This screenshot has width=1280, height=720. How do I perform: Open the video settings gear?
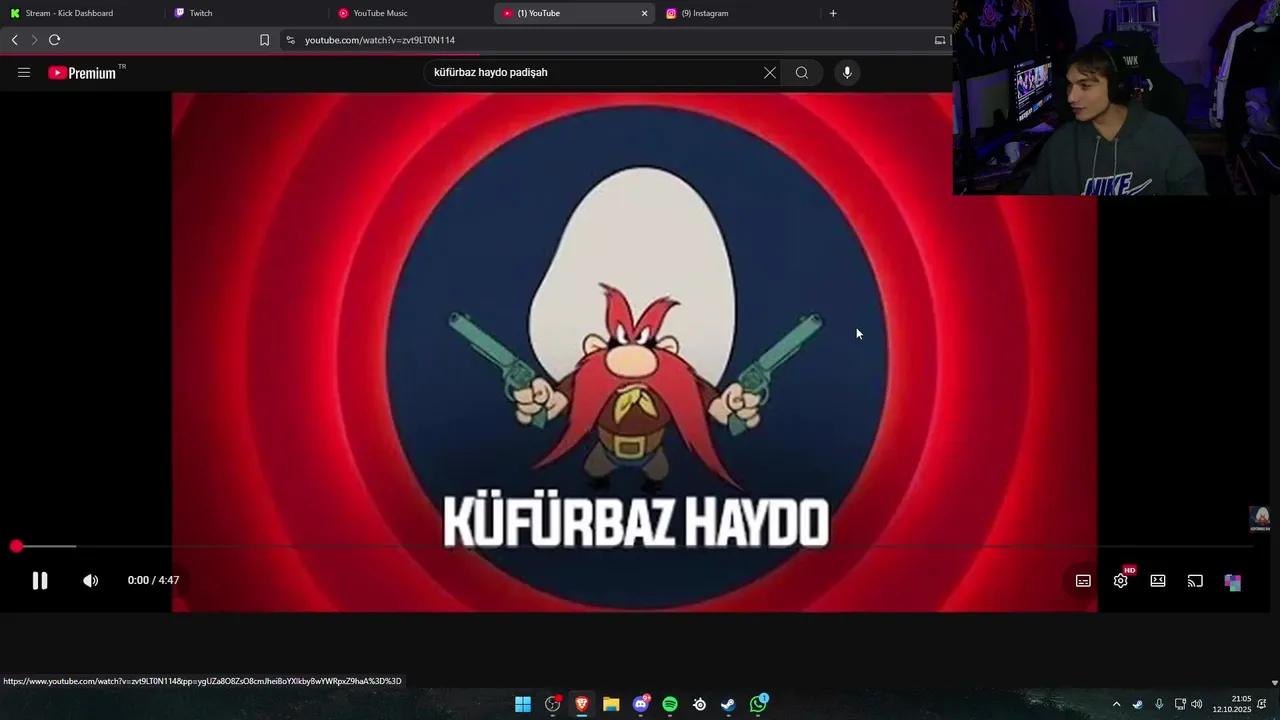pos(1121,580)
